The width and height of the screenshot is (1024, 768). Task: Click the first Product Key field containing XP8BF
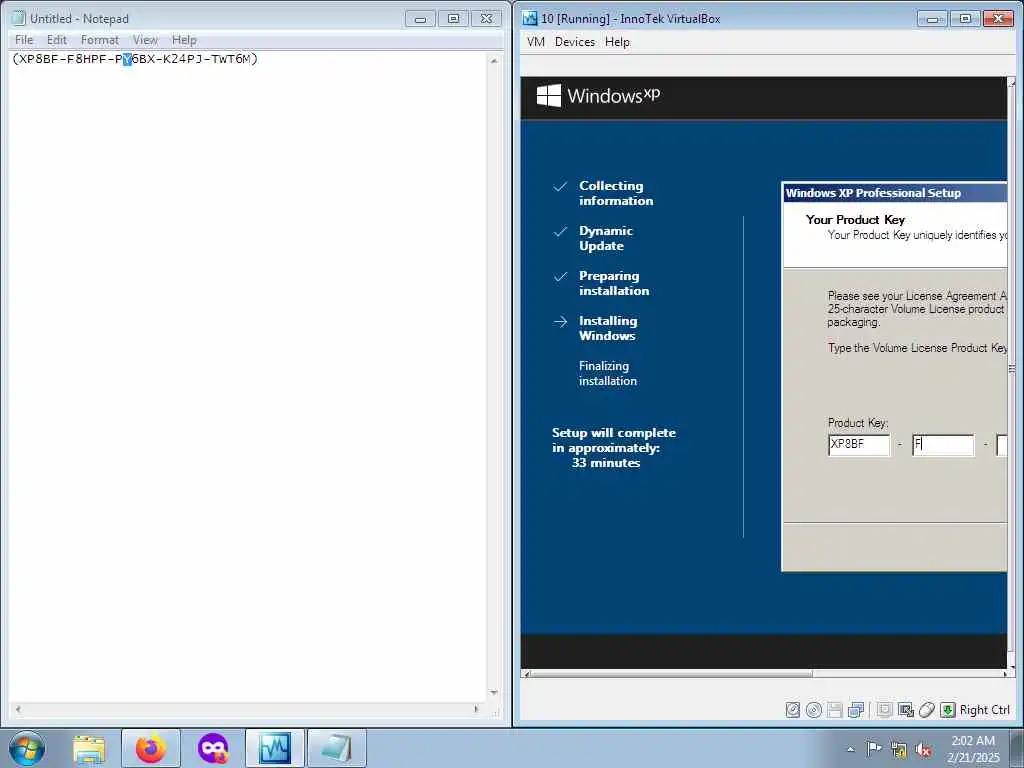[x=859, y=445]
